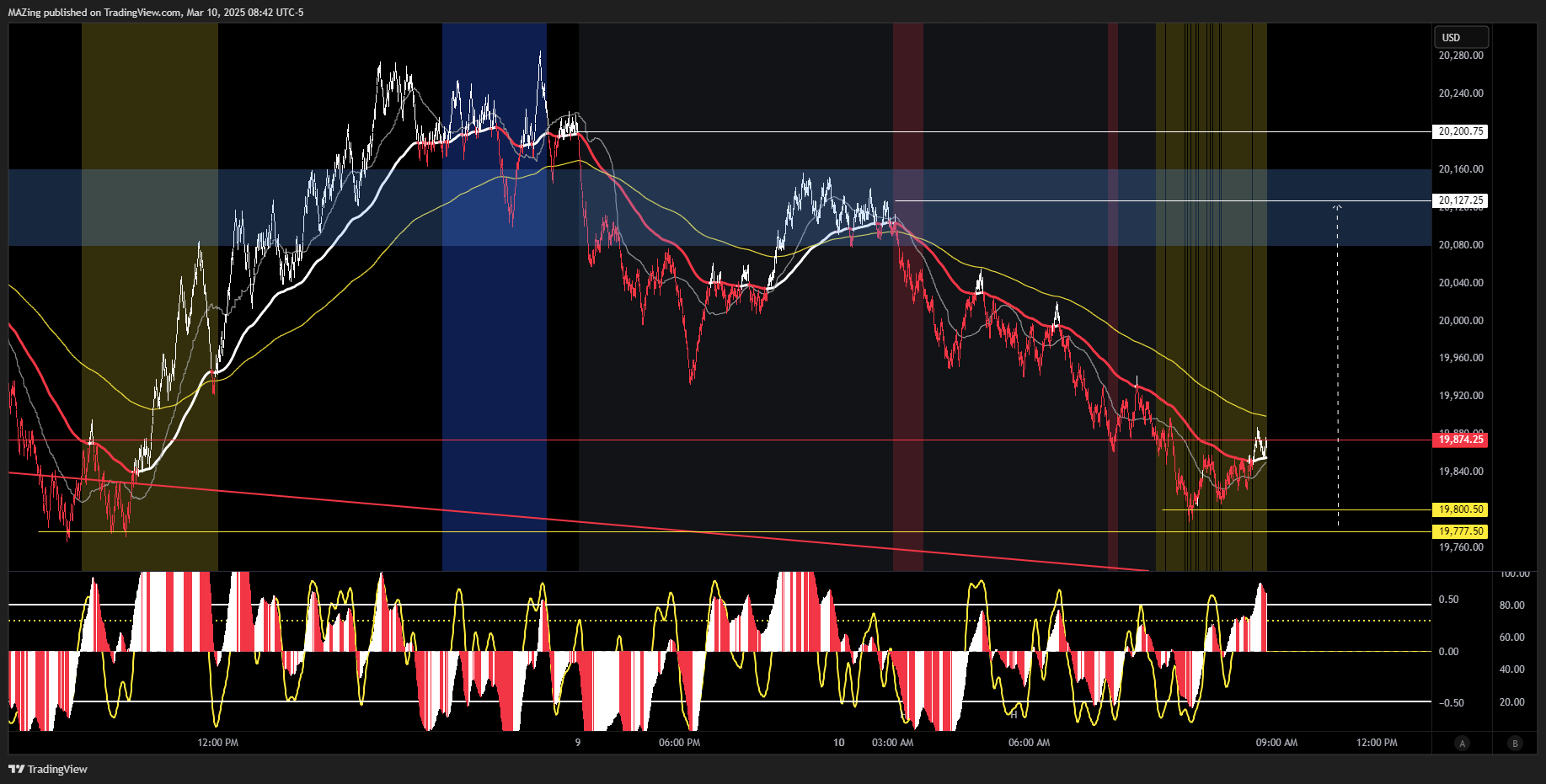Click the 40.00 indicator scale value
The height and width of the screenshot is (784, 1546).
[x=1511, y=669]
